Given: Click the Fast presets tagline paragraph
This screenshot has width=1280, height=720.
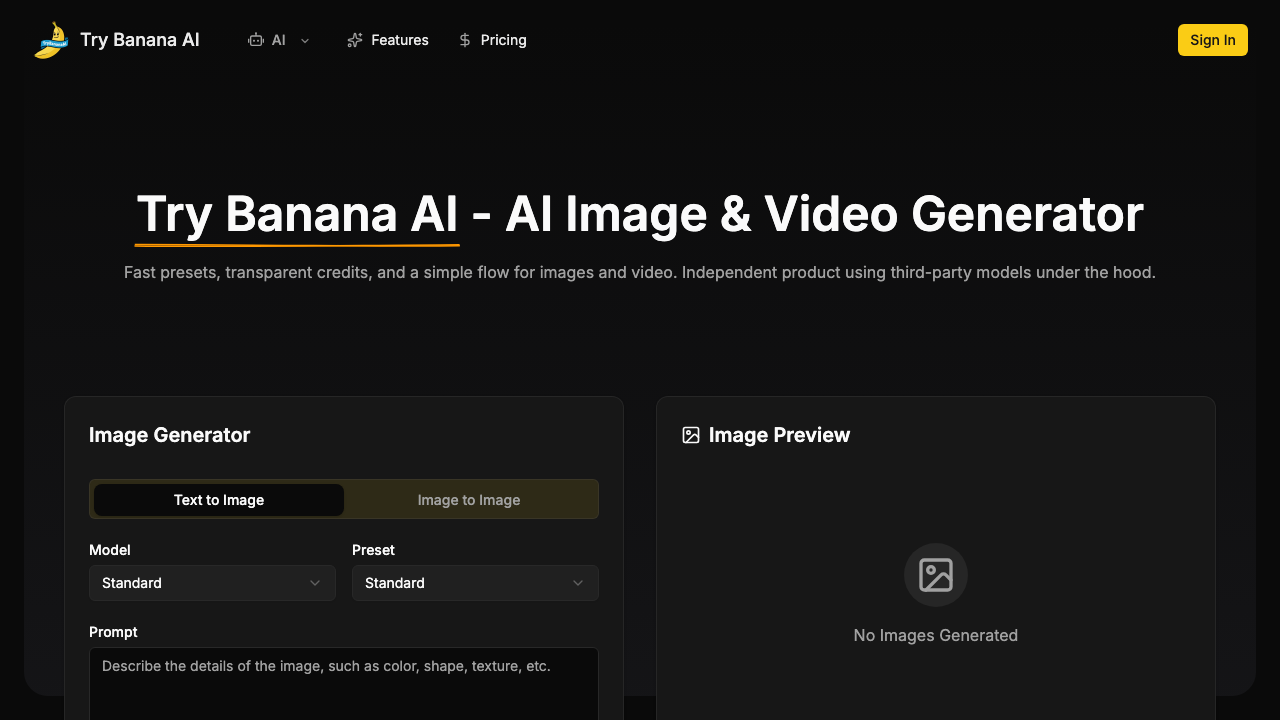Looking at the screenshot, I should click(640, 272).
